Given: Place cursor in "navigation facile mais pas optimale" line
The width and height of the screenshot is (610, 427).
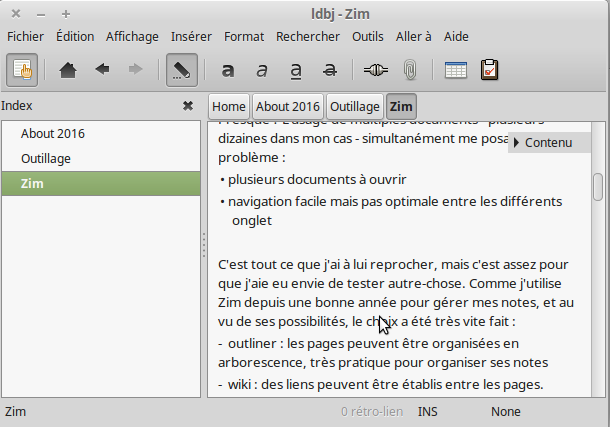Looking at the screenshot, I should [395, 201].
